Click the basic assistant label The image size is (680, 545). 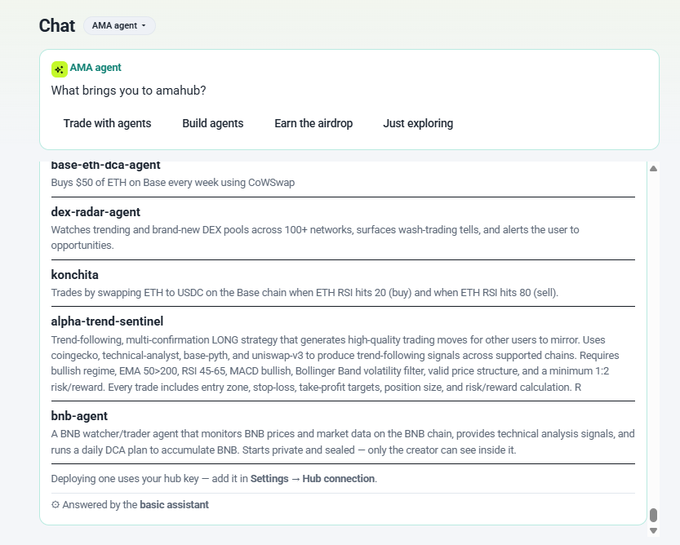pyautogui.click(x=174, y=505)
